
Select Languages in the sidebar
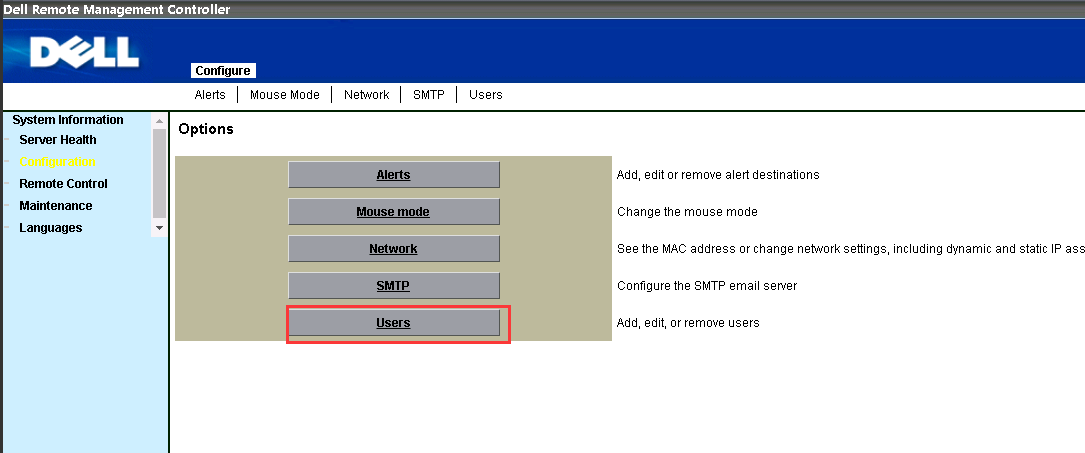[51, 228]
